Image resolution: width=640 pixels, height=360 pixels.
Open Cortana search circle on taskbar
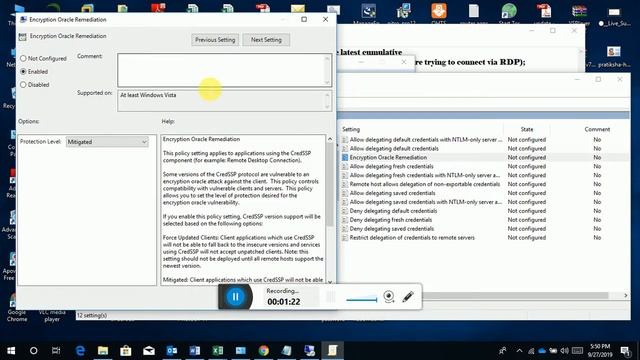[33, 351]
